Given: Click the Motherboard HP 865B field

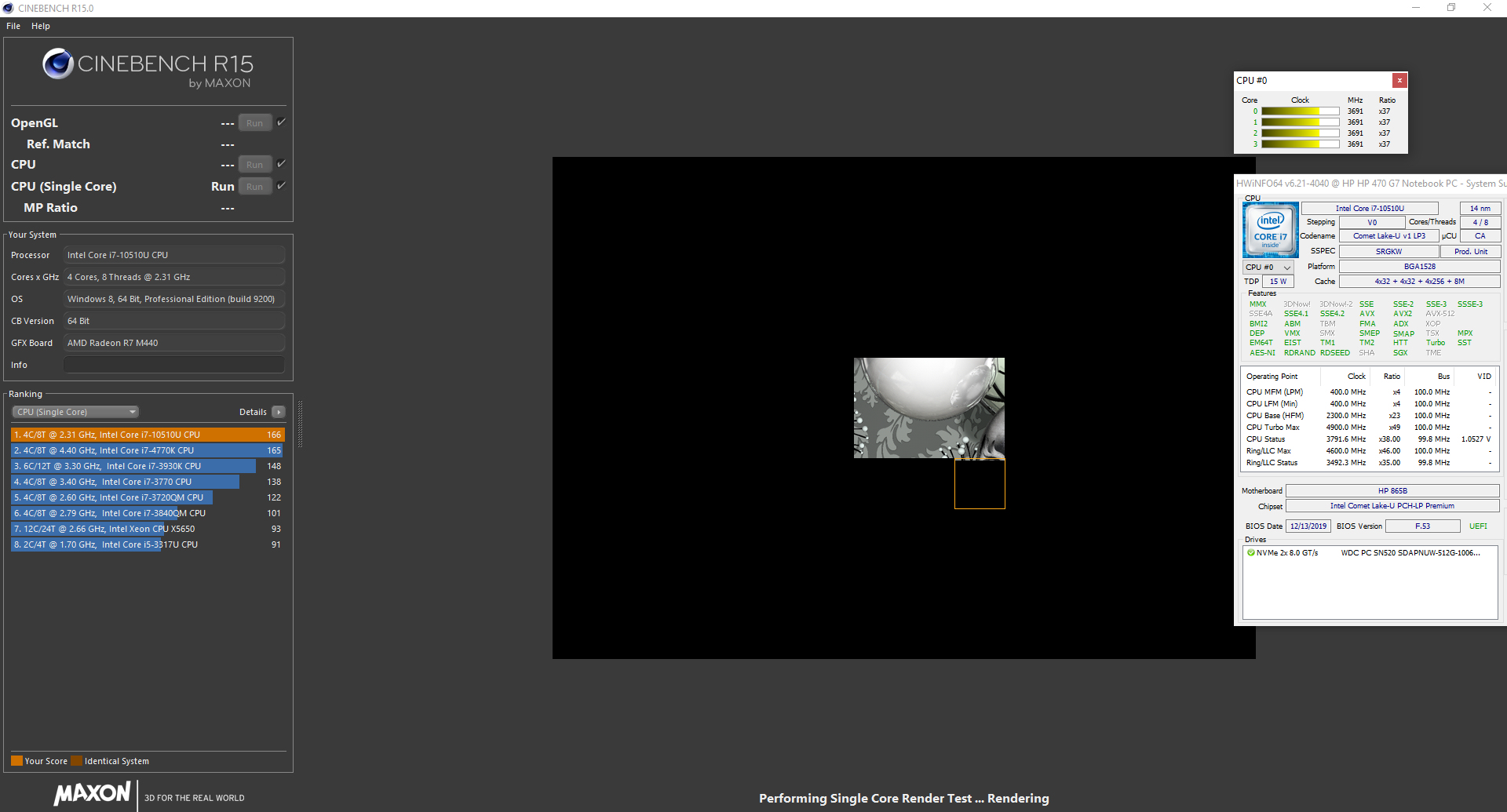Looking at the screenshot, I should [x=1392, y=491].
